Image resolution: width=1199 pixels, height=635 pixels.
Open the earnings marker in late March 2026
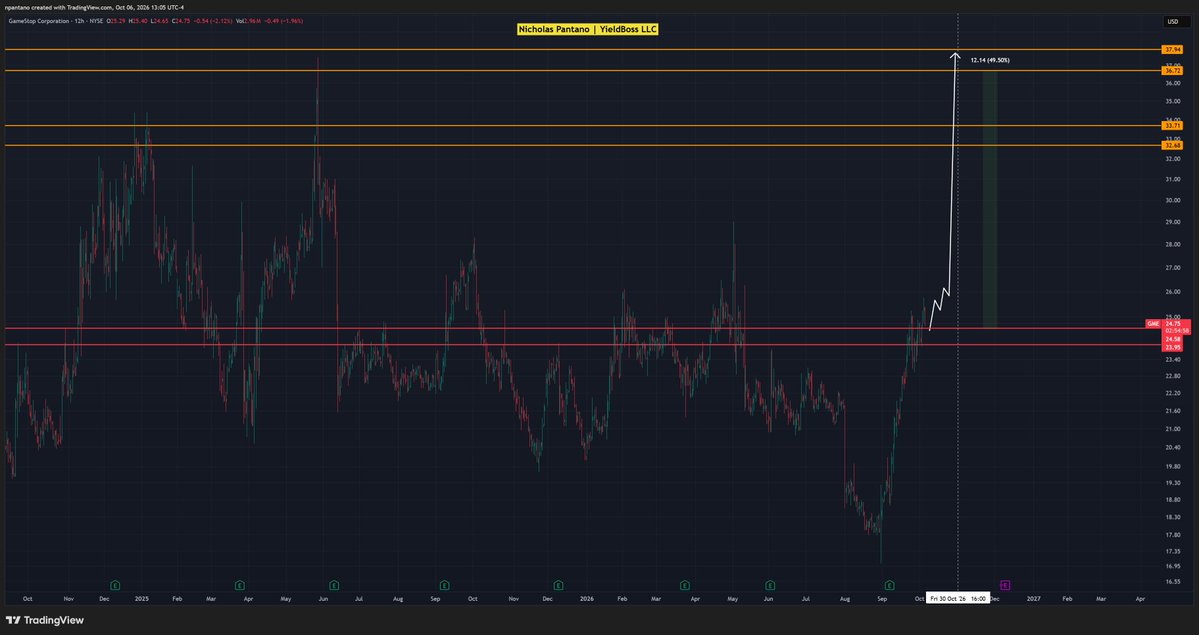click(x=684, y=585)
